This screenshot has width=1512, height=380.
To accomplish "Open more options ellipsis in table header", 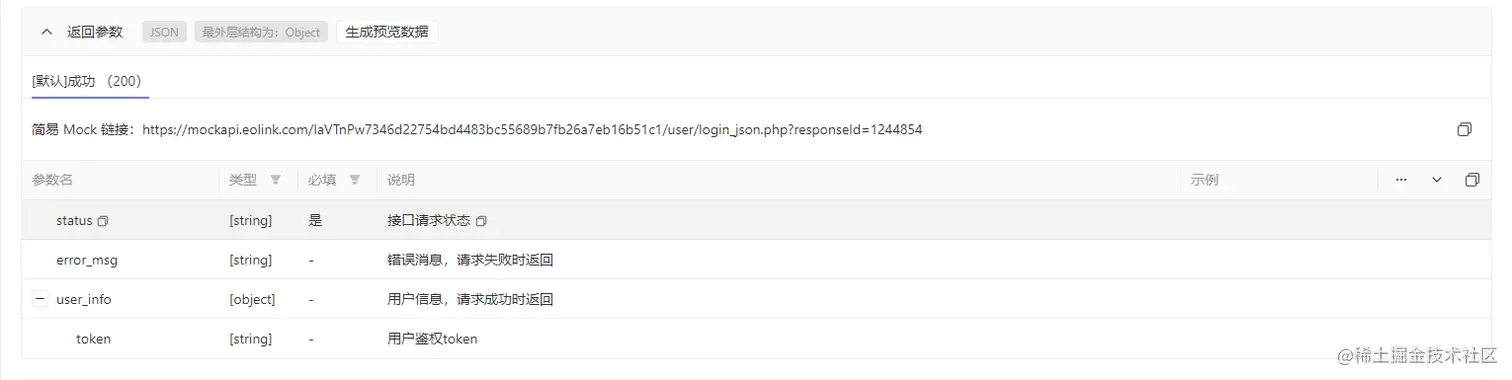I will tap(1401, 180).
